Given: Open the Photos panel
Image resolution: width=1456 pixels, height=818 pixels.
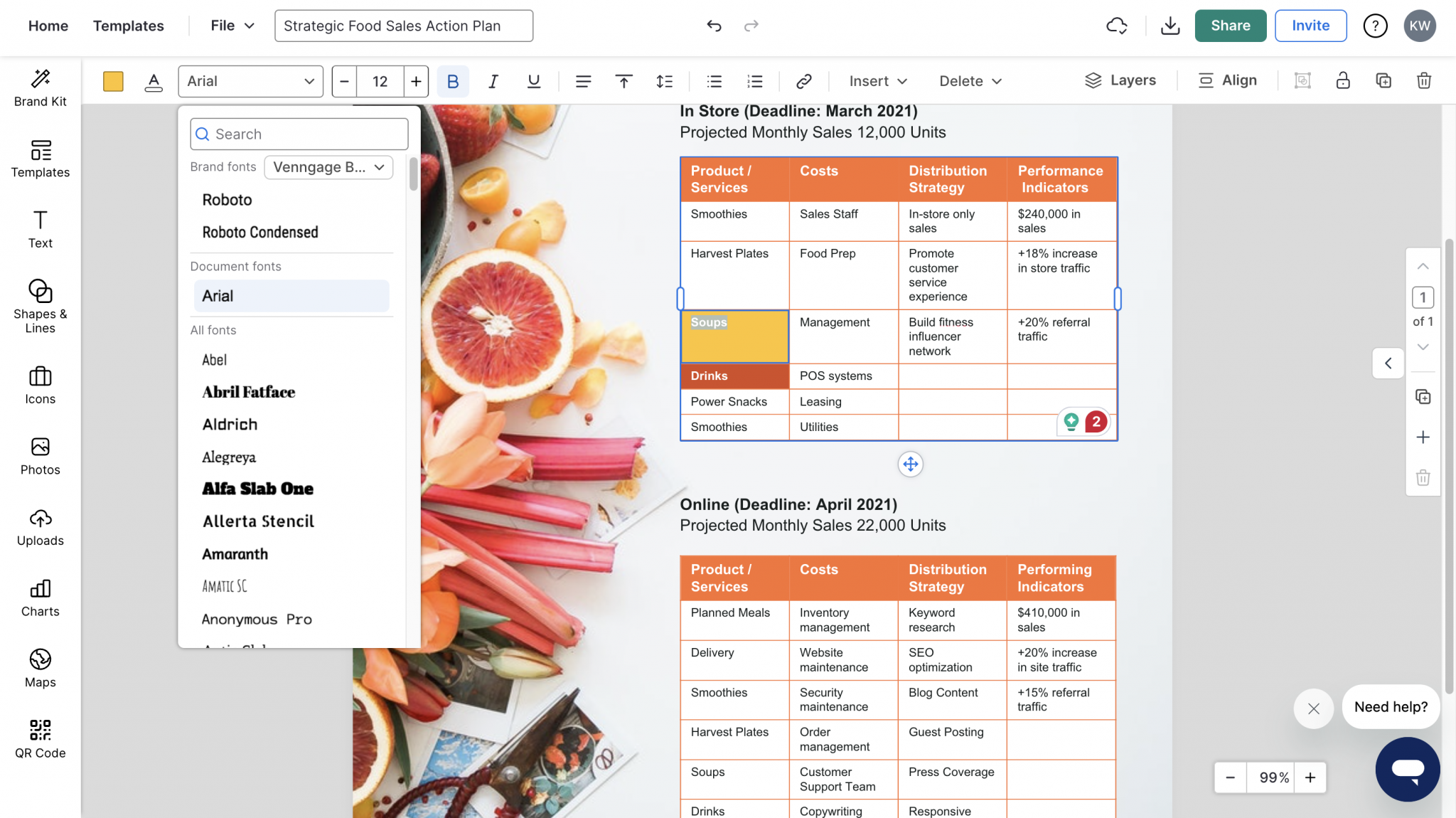Looking at the screenshot, I should tap(40, 455).
